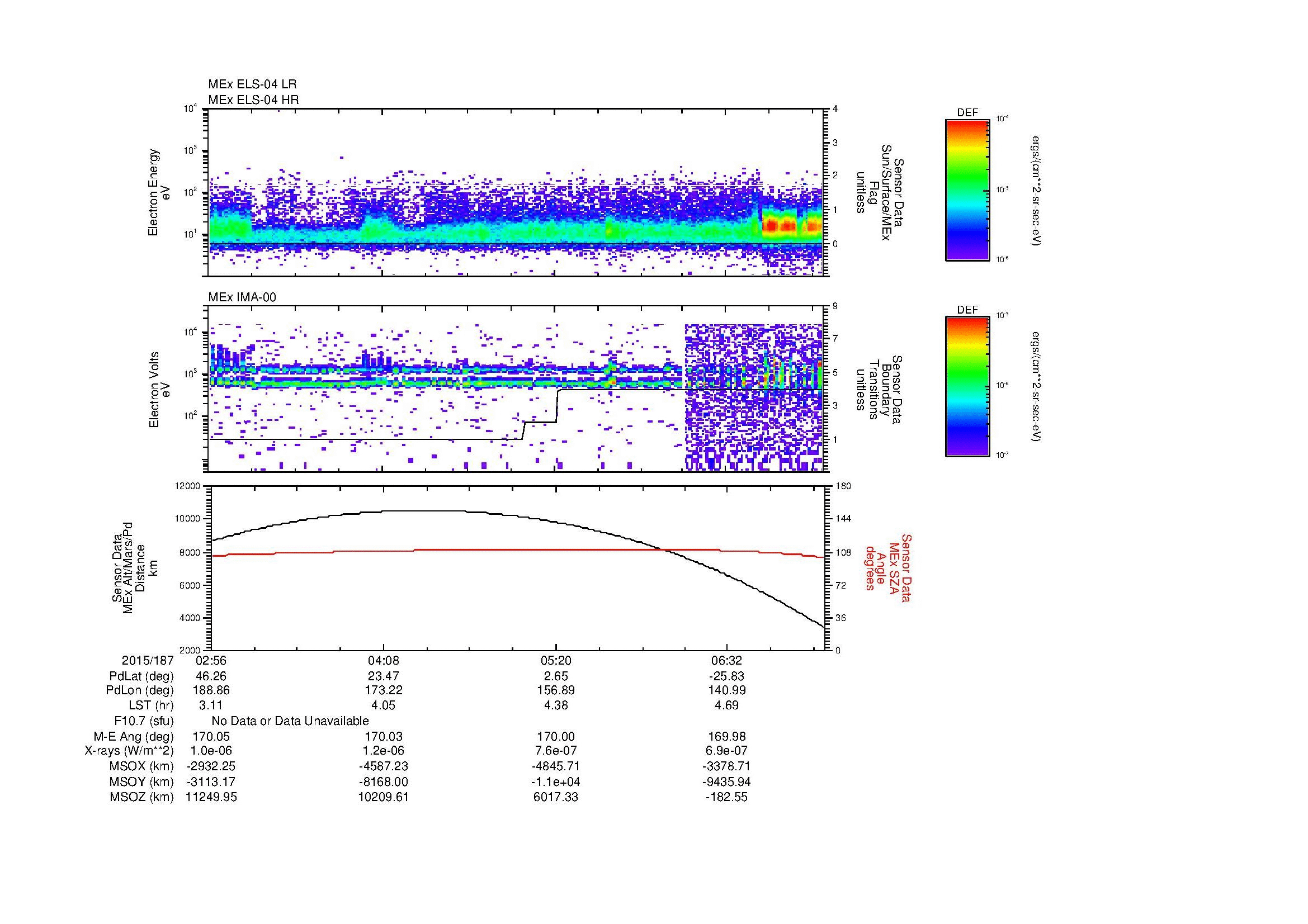Screen dimensions: 1308x924
Task: Click M-E angle value '170.05'
Action: [x=211, y=737]
